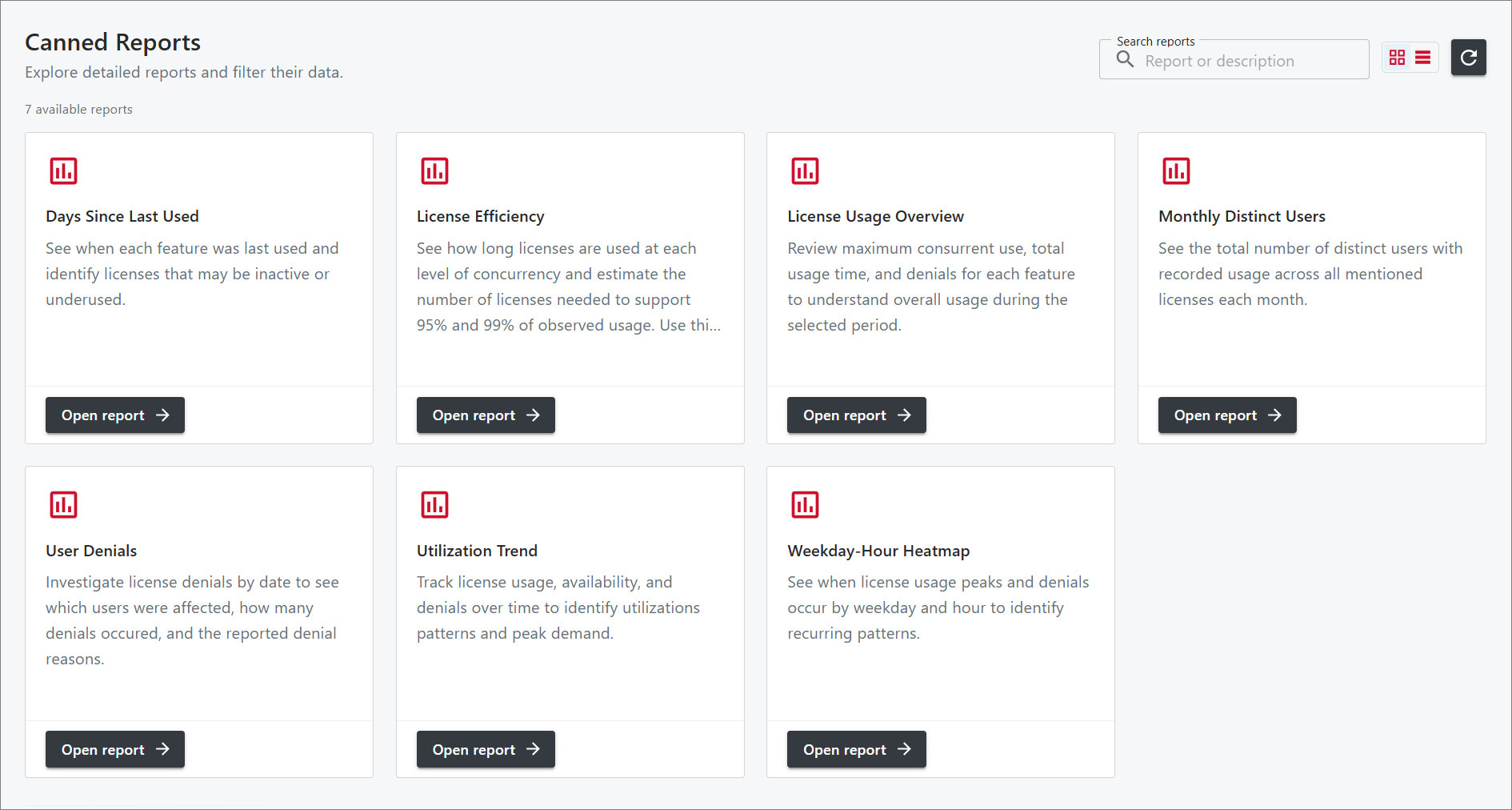Click the User Denials chart icon
The height and width of the screenshot is (810, 1512).
coord(63,505)
